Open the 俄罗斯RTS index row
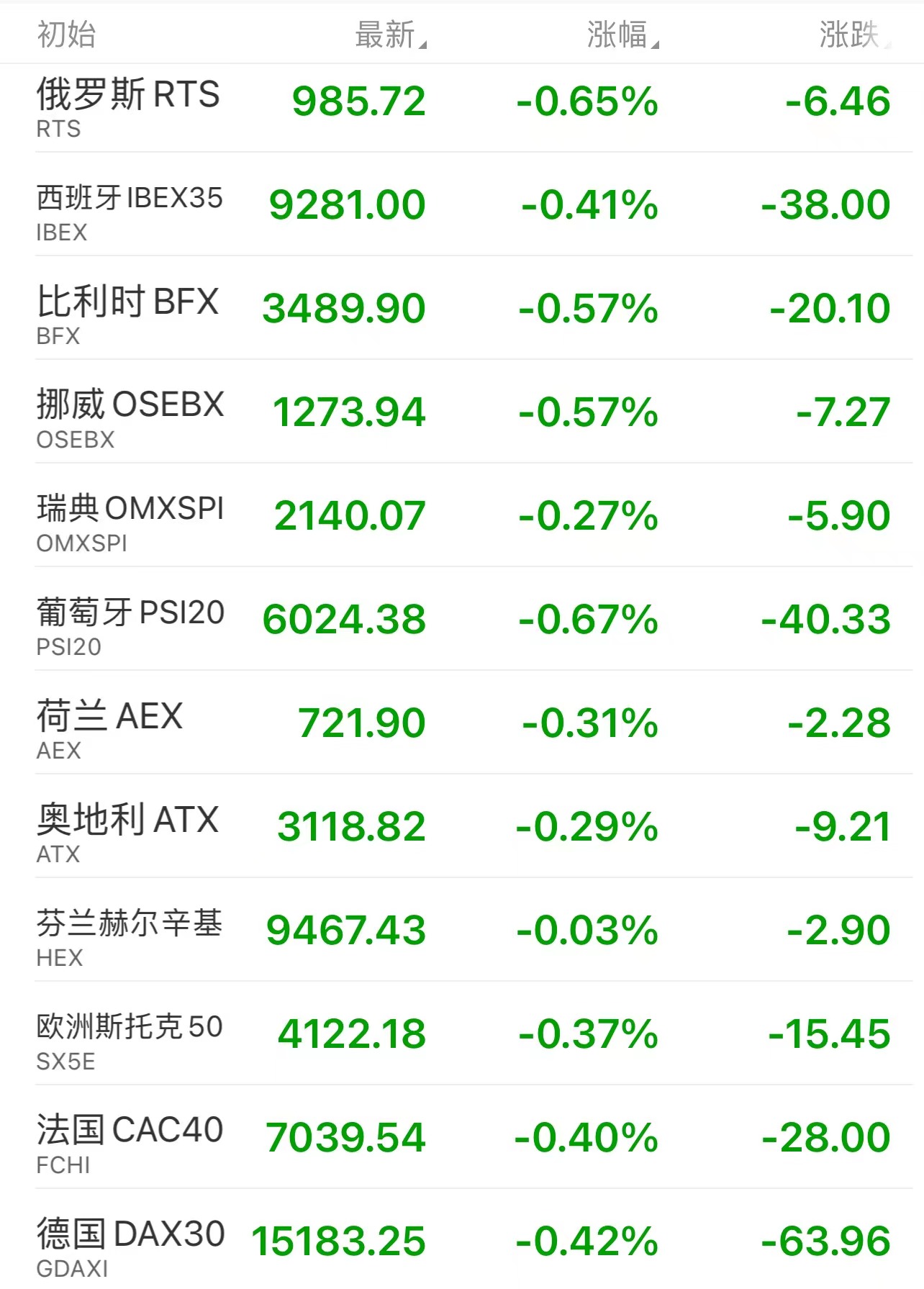This screenshot has width=924, height=1289. pyautogui.click(x=128, y=95)
